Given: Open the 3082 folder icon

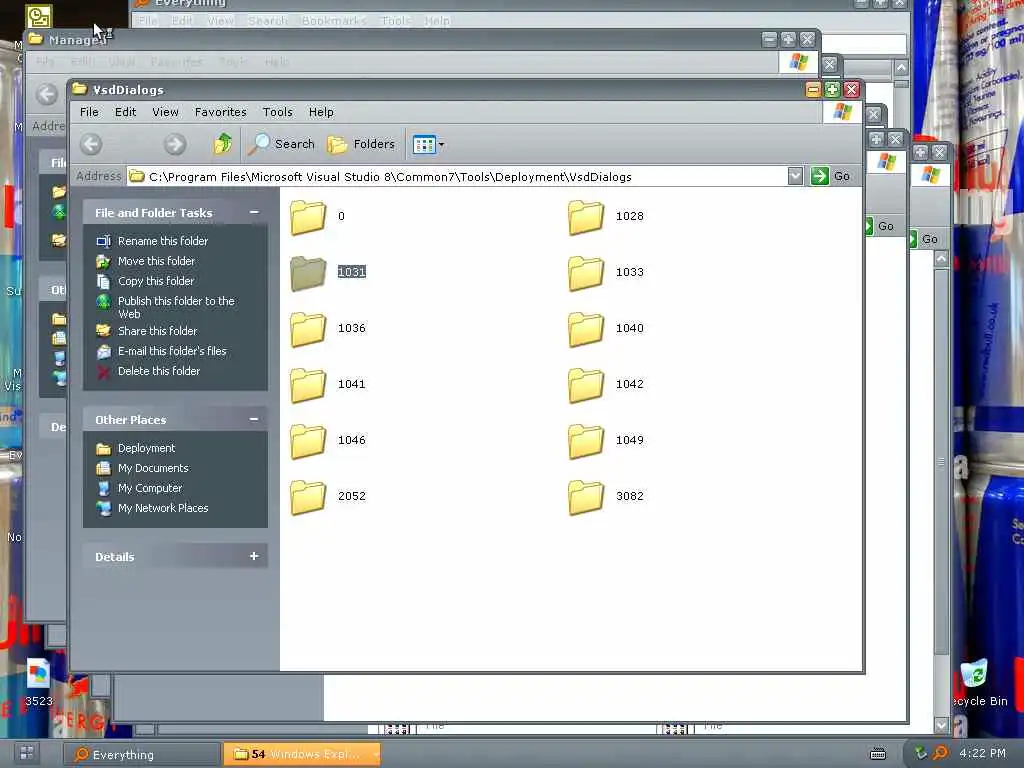Looking at the screenshot, I should [x=586, y=498].
